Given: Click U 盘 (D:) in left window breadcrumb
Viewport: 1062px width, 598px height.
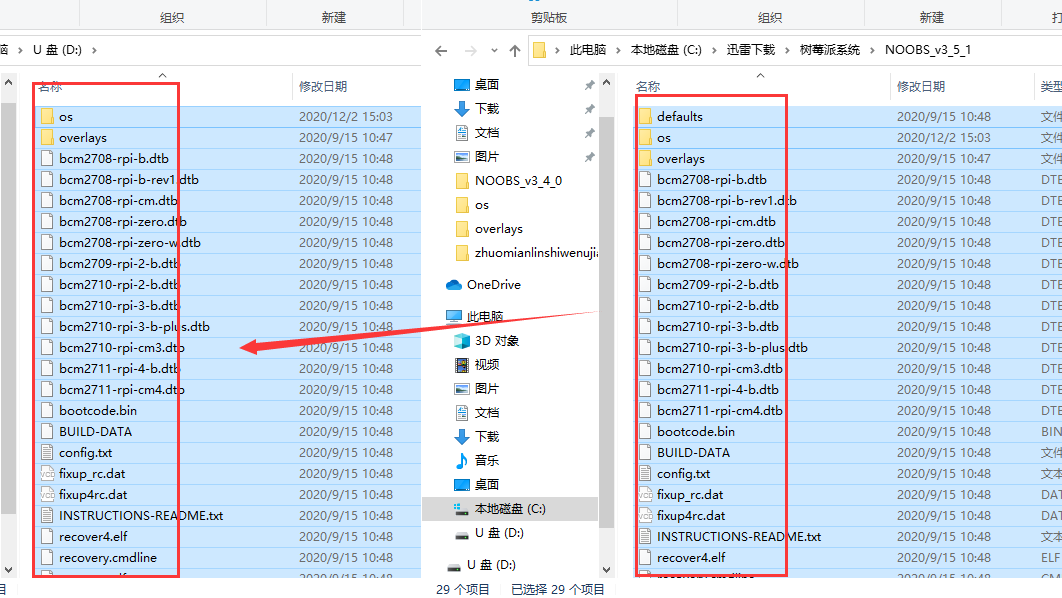Looking at the screenshot, I should click(x=57, y=50).
